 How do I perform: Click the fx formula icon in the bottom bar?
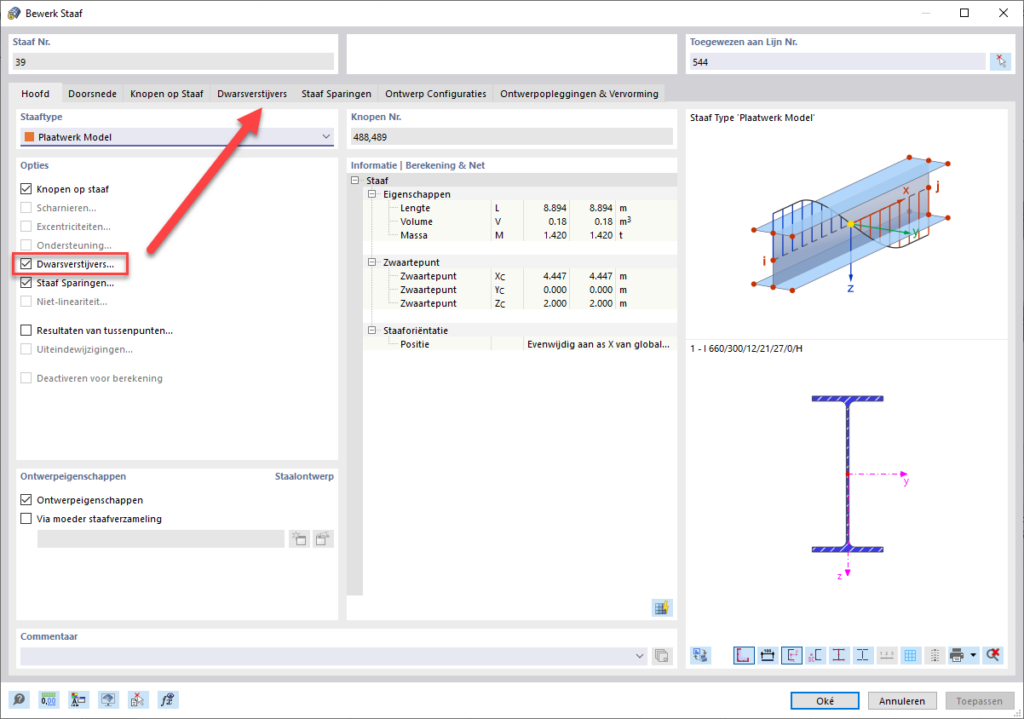tap(168, 700)
